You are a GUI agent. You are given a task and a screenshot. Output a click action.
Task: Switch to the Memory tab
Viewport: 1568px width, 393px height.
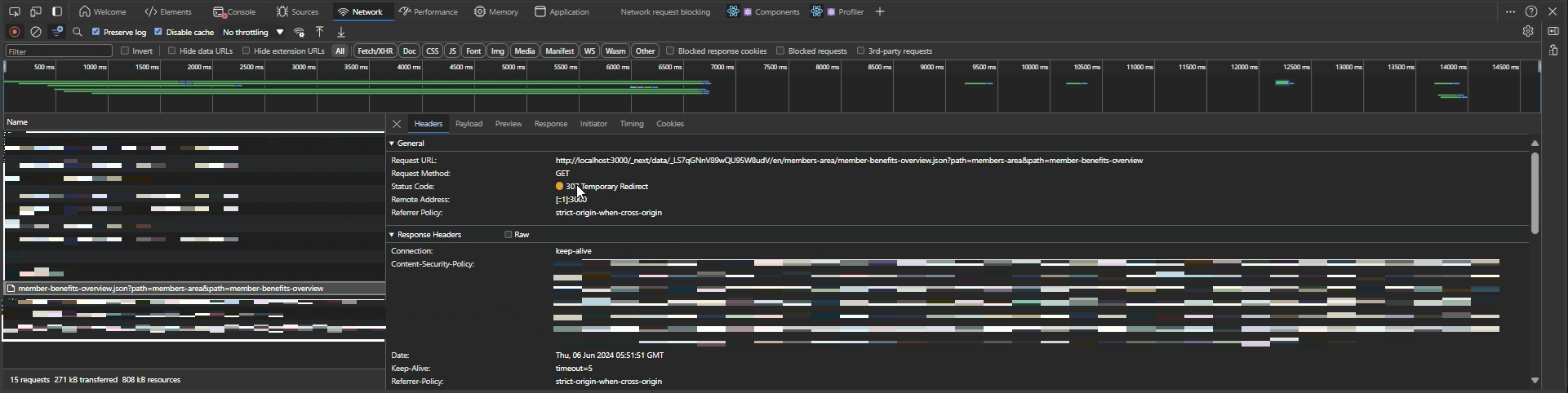click(x=496, y=11)
